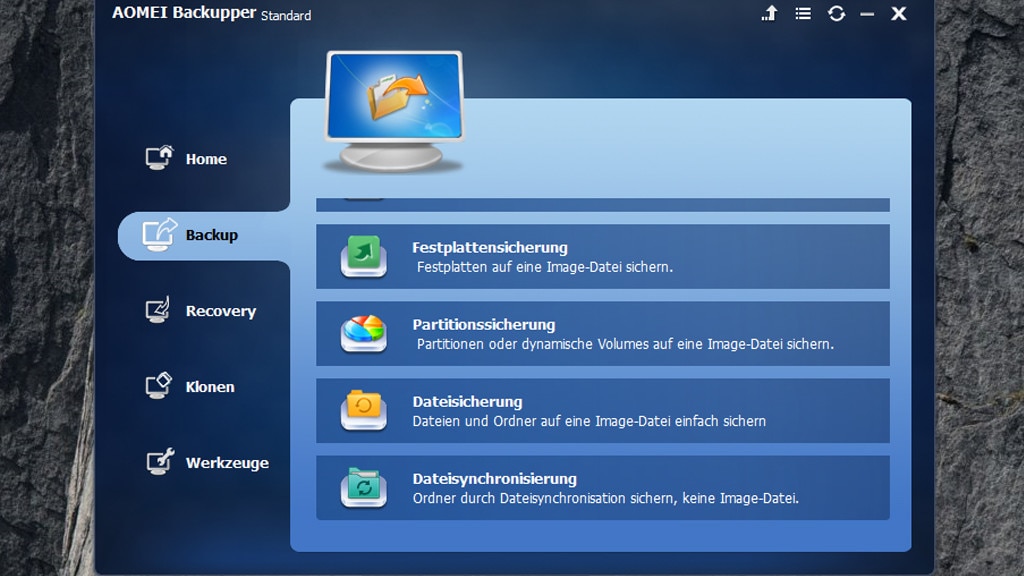Open the menu list icon in title bar
This screenshot has width=1024, height=576.
point(803,13)
